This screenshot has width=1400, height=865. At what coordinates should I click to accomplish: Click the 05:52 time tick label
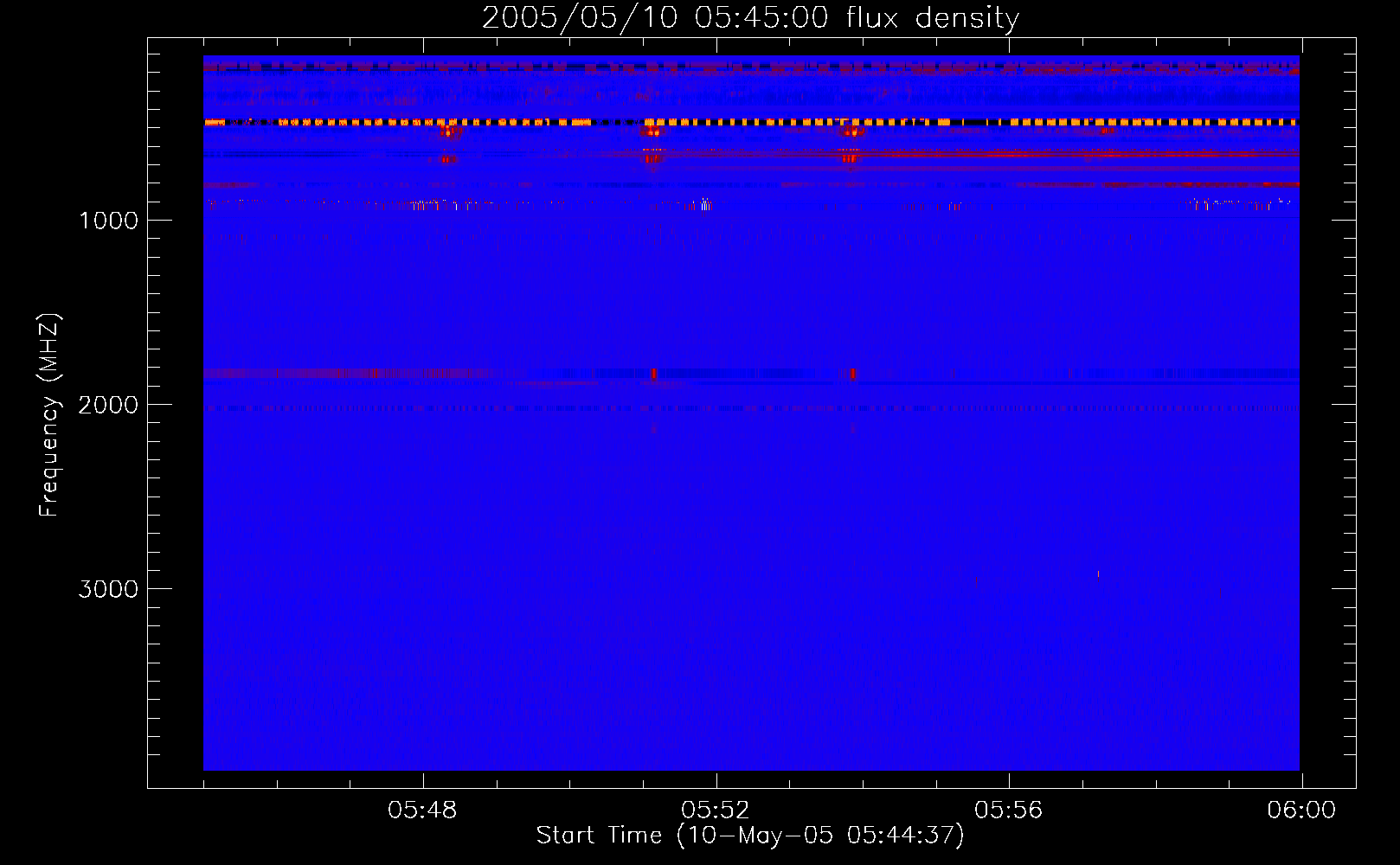(x=716, y=811)
